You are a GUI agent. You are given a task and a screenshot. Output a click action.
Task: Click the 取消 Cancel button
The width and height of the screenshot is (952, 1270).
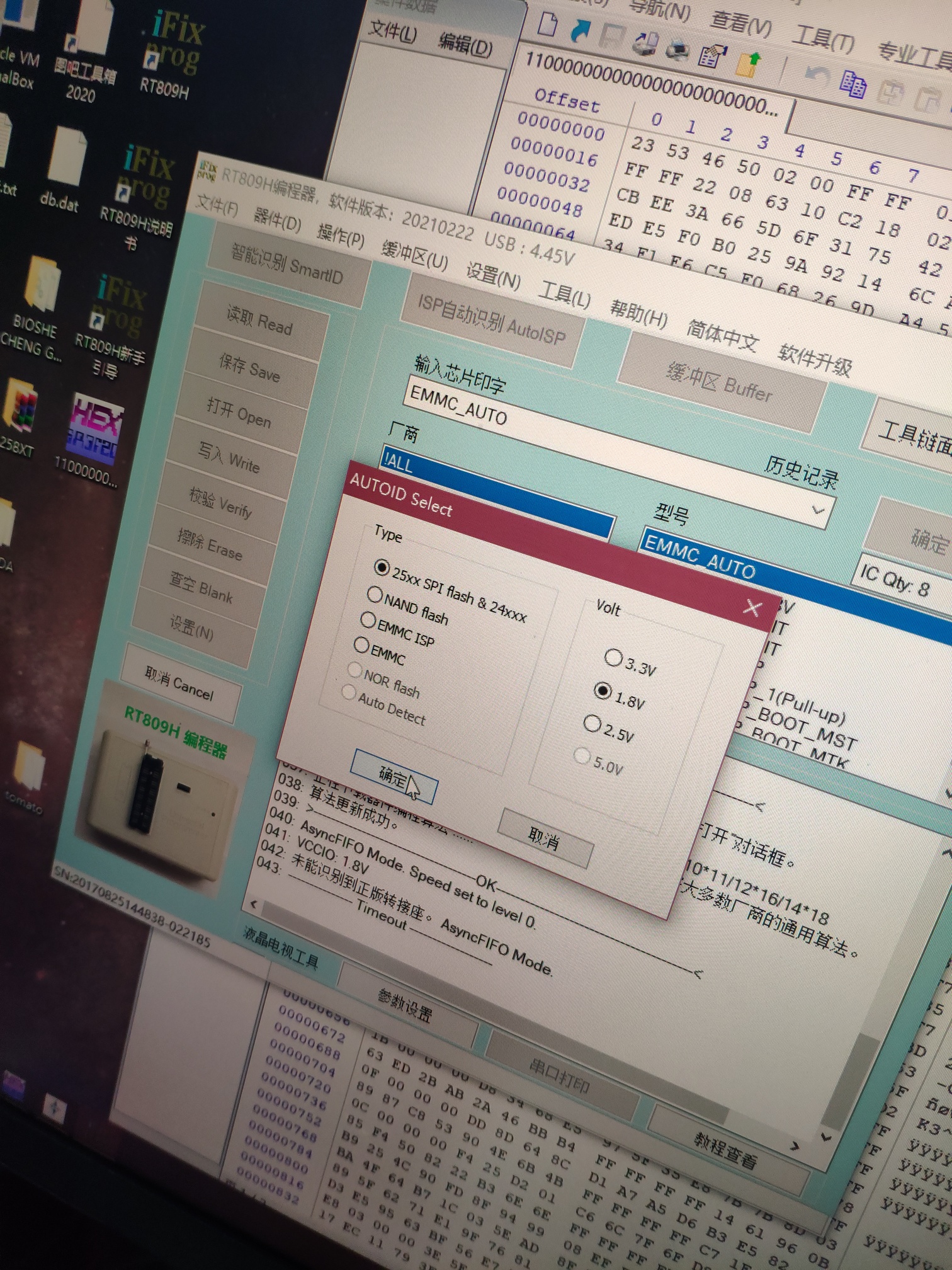[x=180, y=685]
